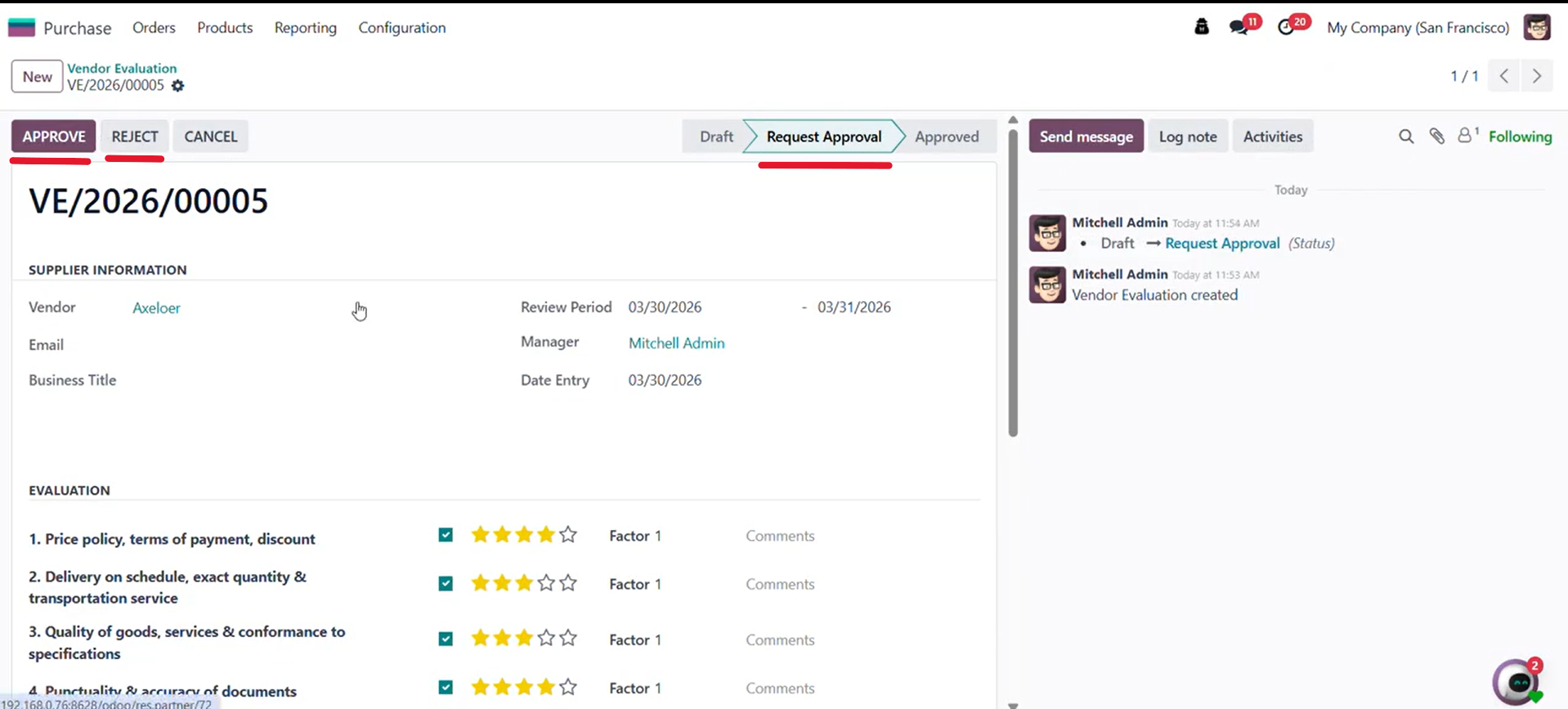Screen dimensions: 1568x709
Task: Click the Following button
Action: 1520,137
